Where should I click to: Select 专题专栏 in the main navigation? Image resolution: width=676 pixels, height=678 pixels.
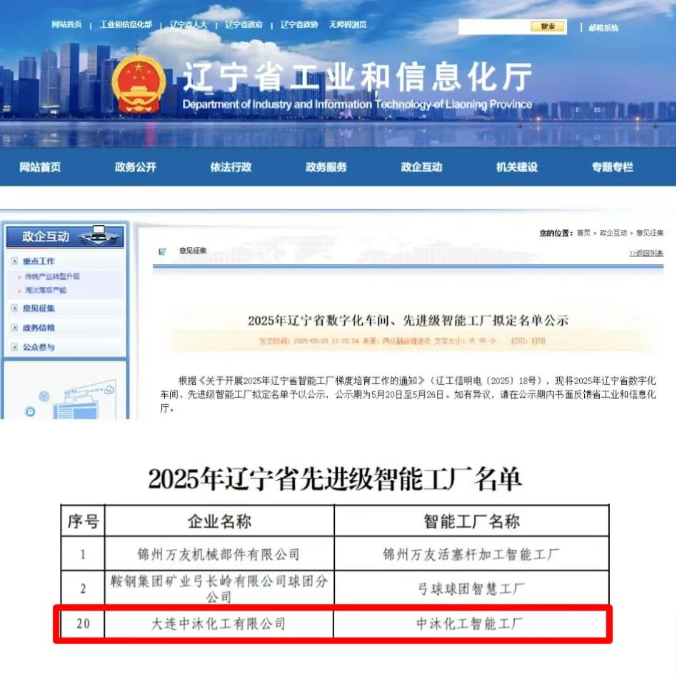[612, 167]
